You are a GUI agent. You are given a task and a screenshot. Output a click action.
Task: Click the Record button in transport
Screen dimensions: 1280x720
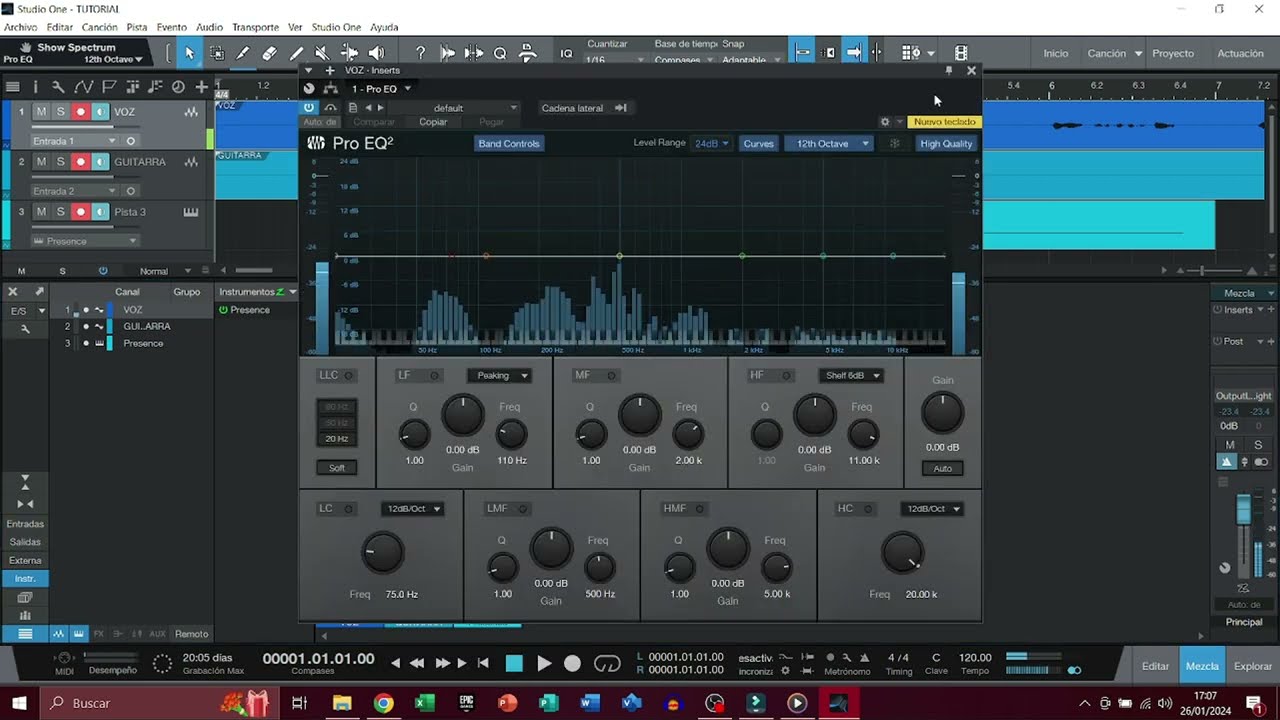tap(572, 663)
